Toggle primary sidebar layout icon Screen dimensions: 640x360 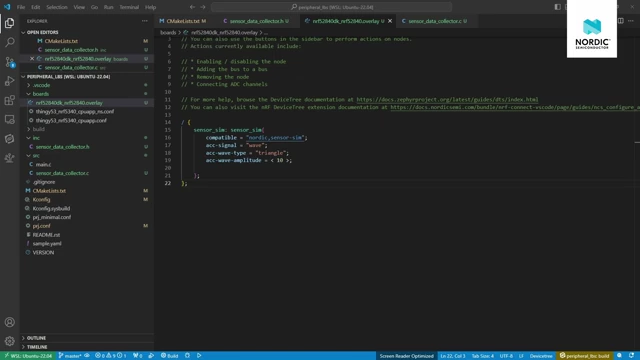pos(558,7)
